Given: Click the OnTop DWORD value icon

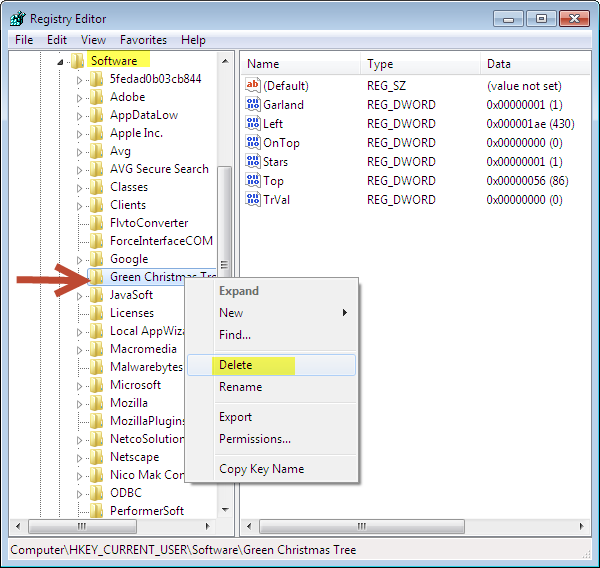Looking at the screenshot, I should pyautogui.click(x=253, y=142).
